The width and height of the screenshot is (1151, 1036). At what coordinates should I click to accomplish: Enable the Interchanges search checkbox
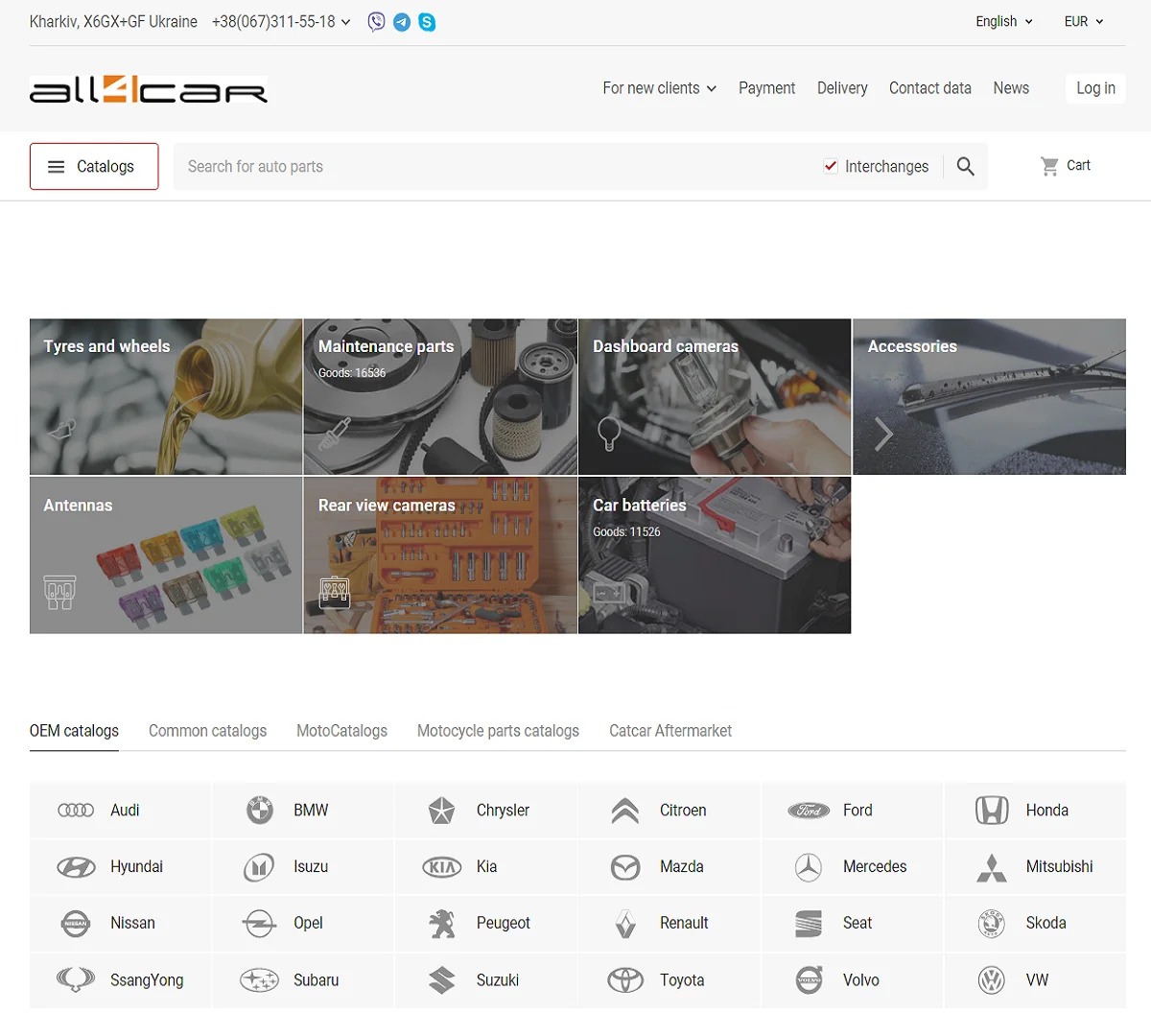click(830, 165)
